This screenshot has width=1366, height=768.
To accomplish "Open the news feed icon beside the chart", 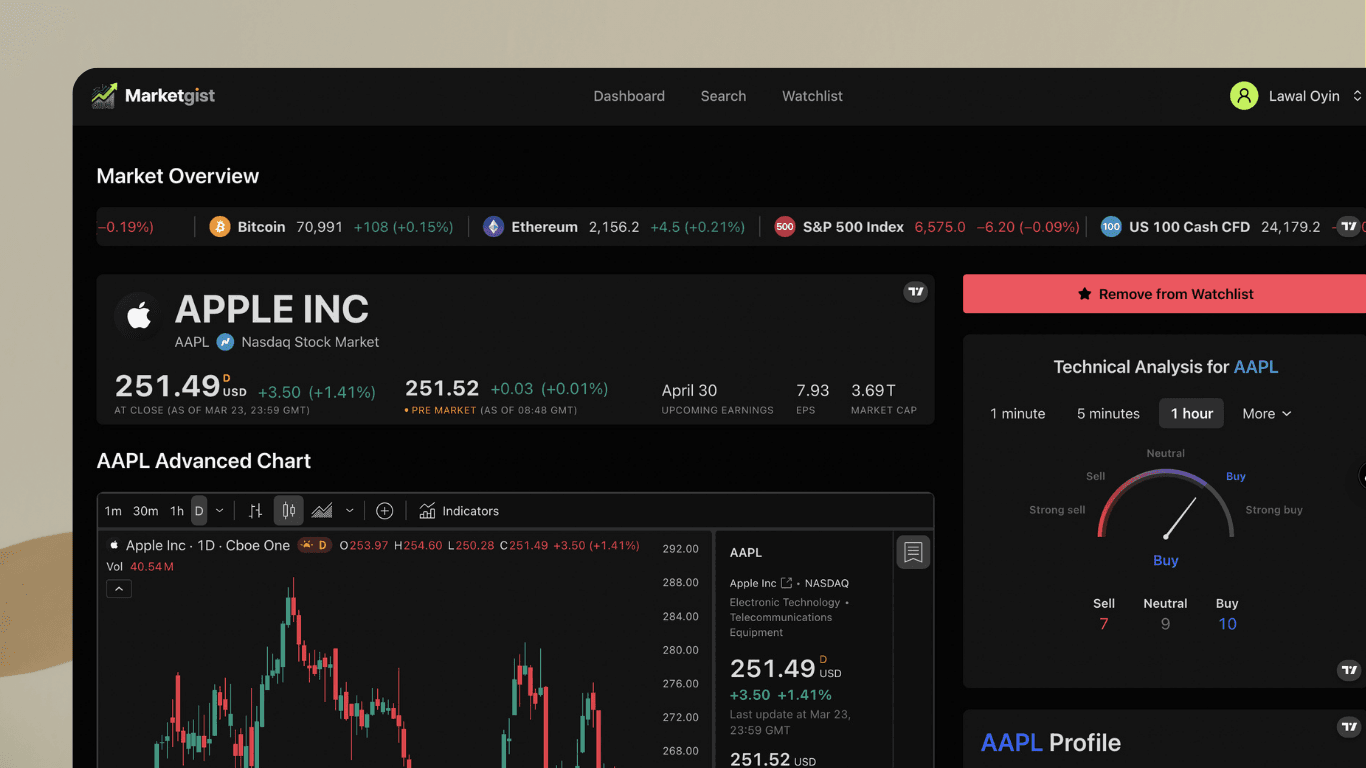I will 912,551.
